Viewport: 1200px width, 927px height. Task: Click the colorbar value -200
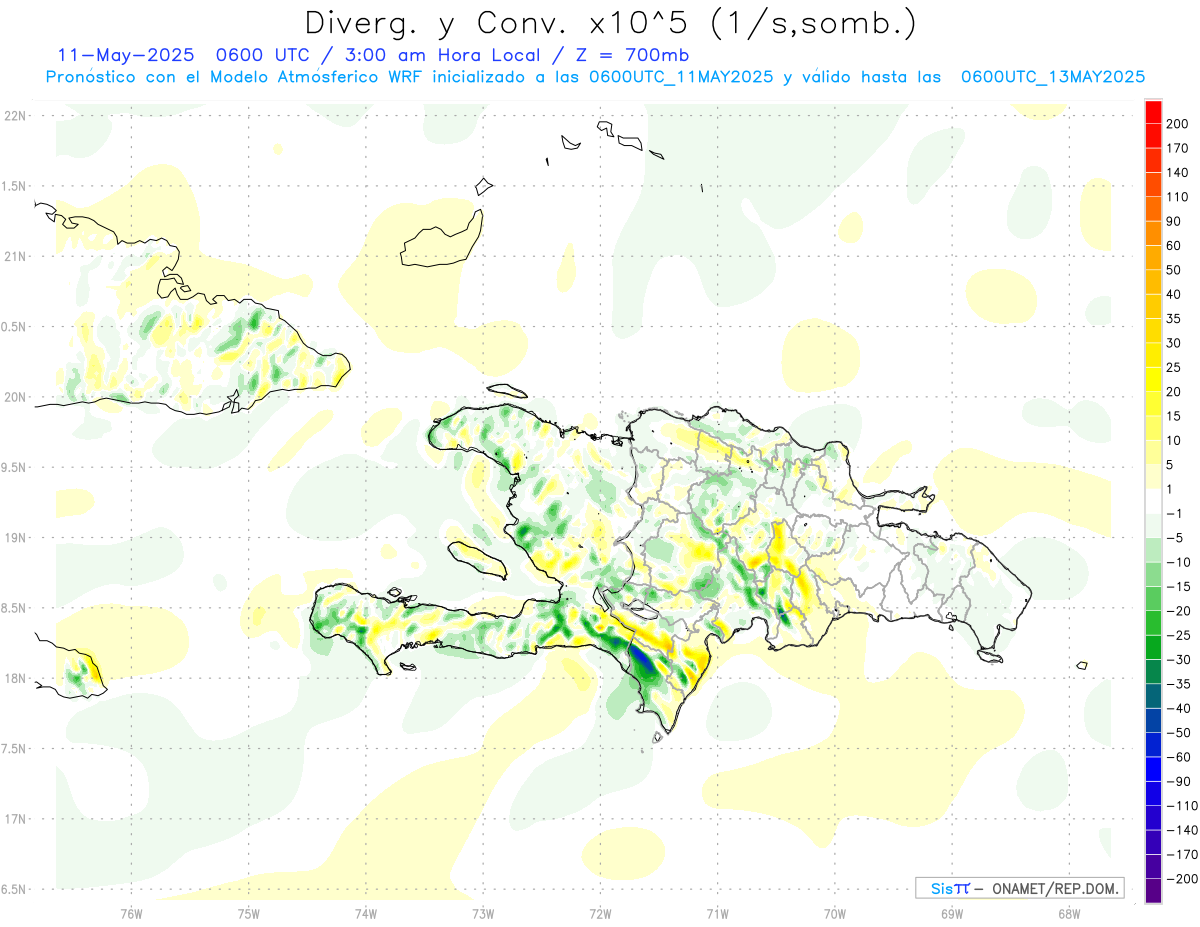[1182, 879]
